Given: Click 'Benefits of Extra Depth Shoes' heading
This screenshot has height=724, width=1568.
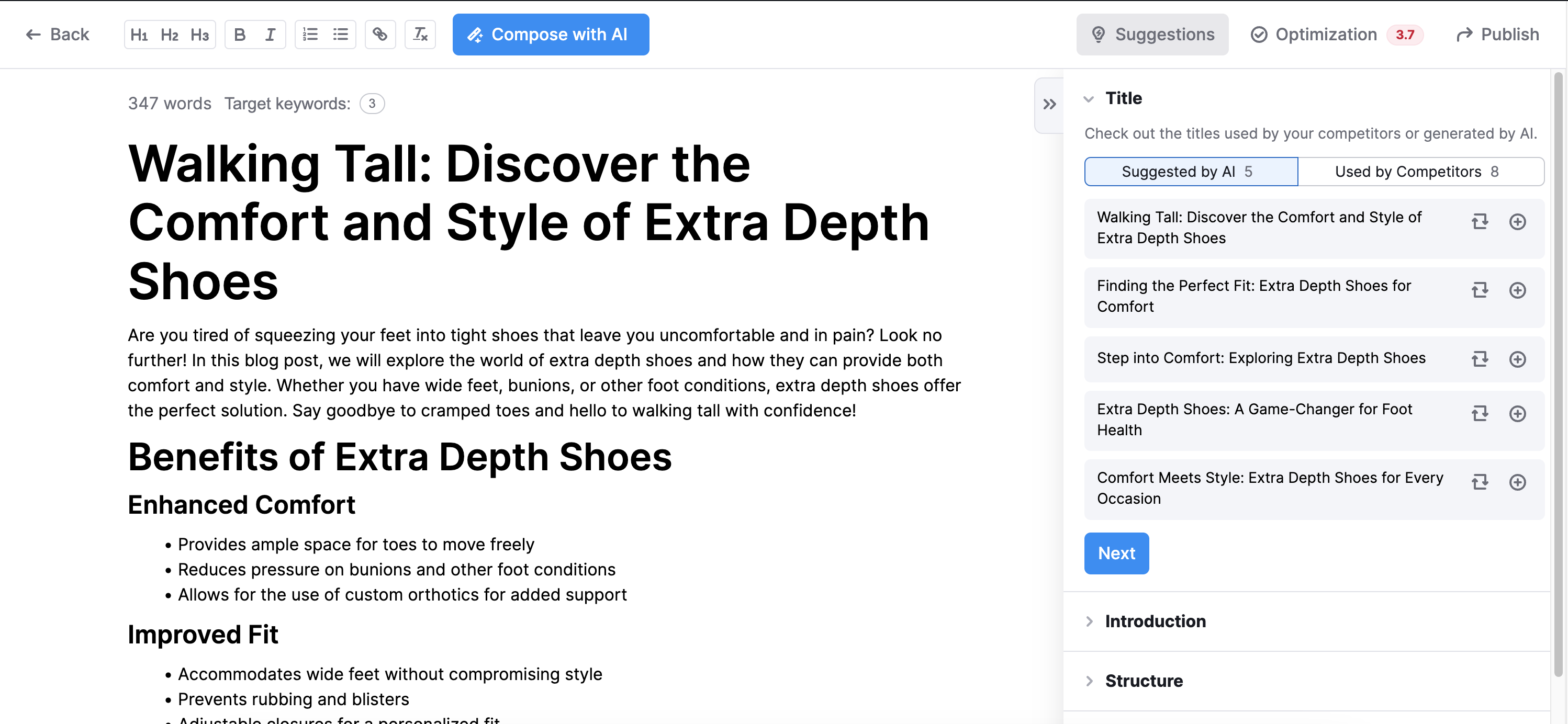Looking at the screenshot, I should pyautogui.click(x=400, y=457).
